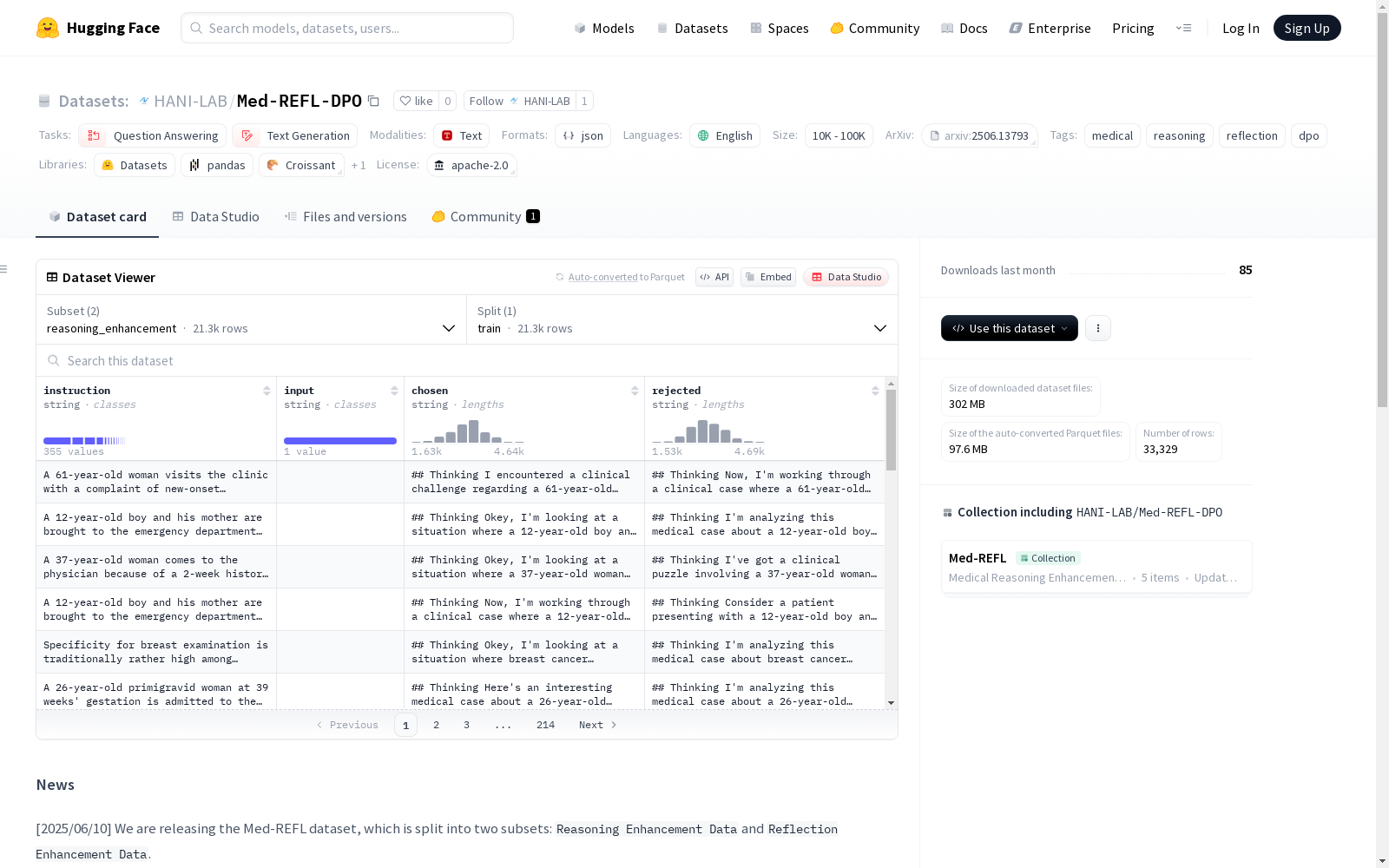Viewport: 1389px width, 868px height.
Task: Sort the instruction column
Action: click(x=267, y=391)
